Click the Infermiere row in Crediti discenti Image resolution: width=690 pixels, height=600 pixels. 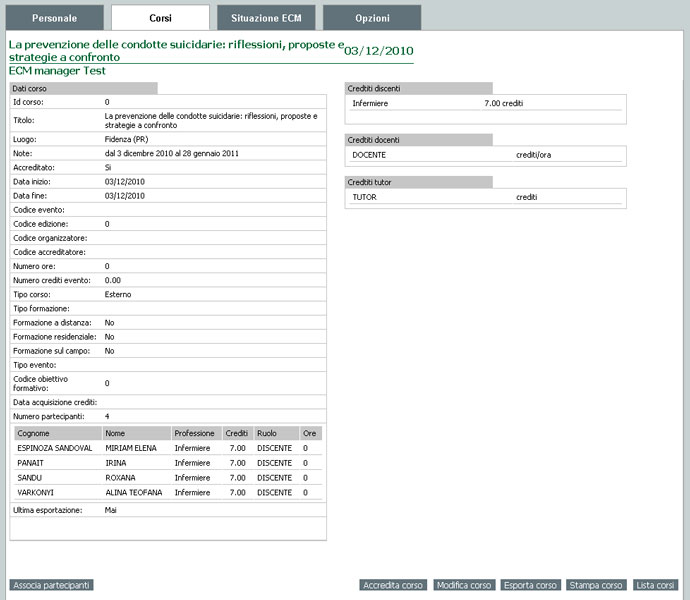(485, 103)
